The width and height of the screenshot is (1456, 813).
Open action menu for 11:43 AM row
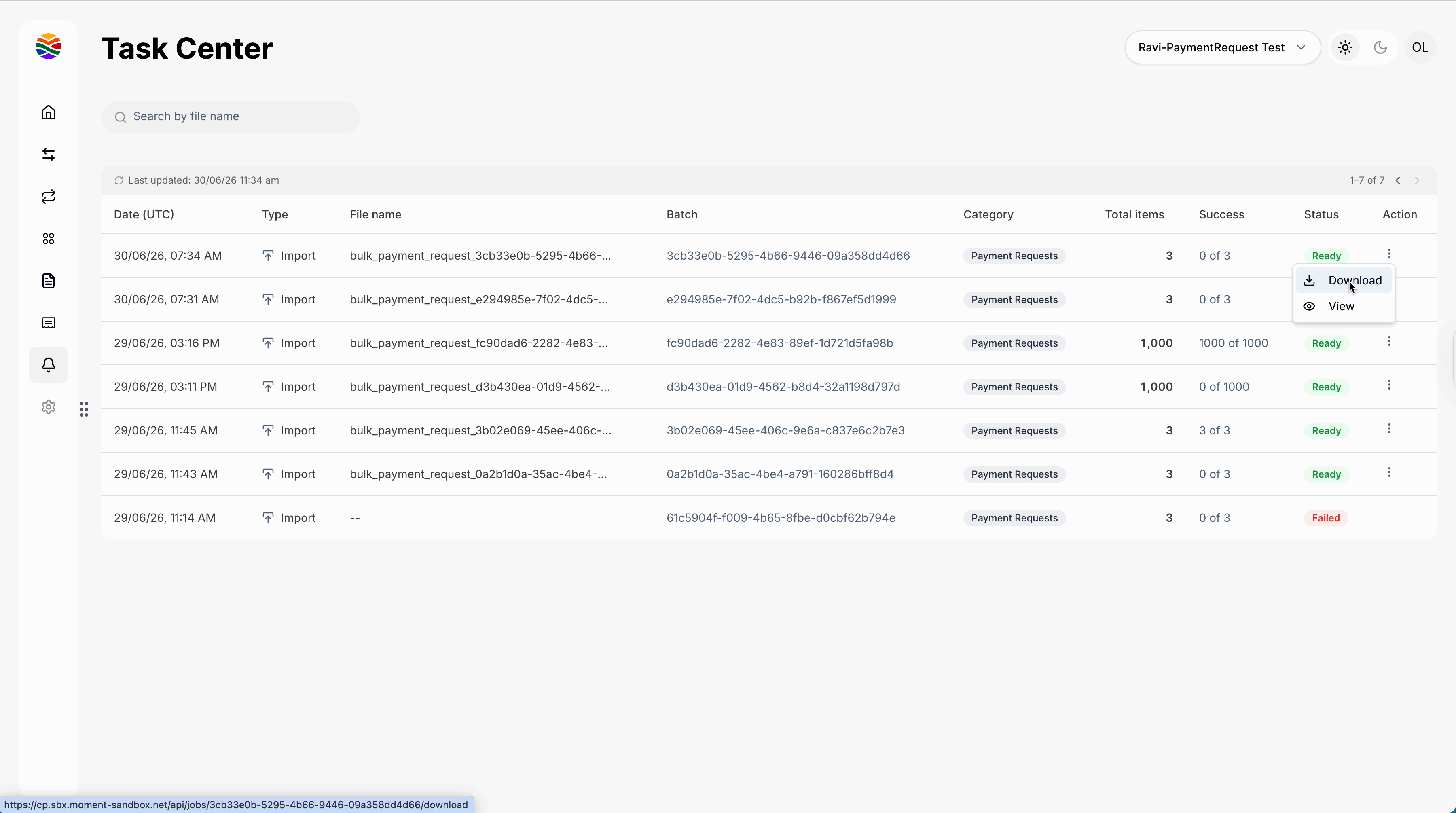(x=1389, y=473)
